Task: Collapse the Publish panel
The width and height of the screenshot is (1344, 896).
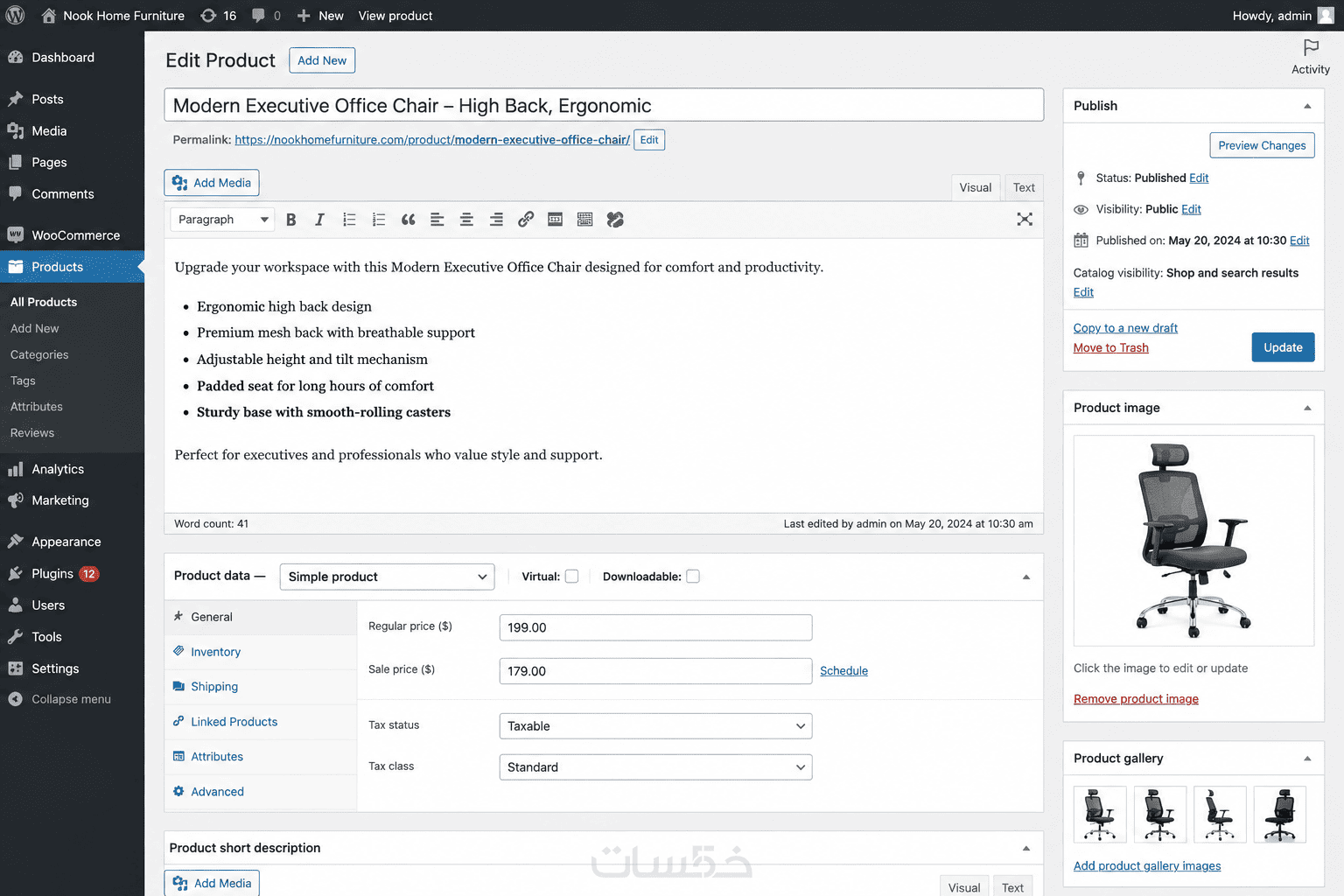Action: coord(1307,106)
